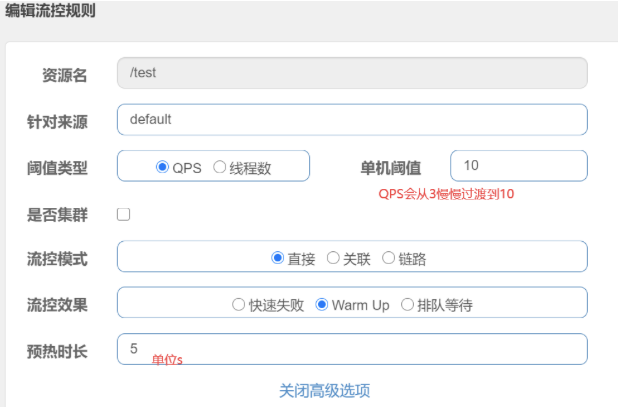
Task: Click the red QPS会从3慢慢过渡到10 note
Action: 446,194
